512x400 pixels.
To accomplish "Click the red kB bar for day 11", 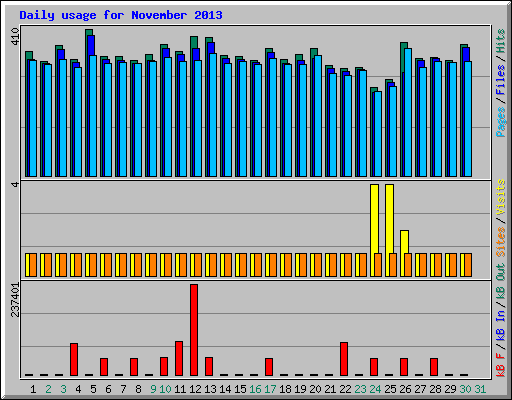I will pos(179,358).
